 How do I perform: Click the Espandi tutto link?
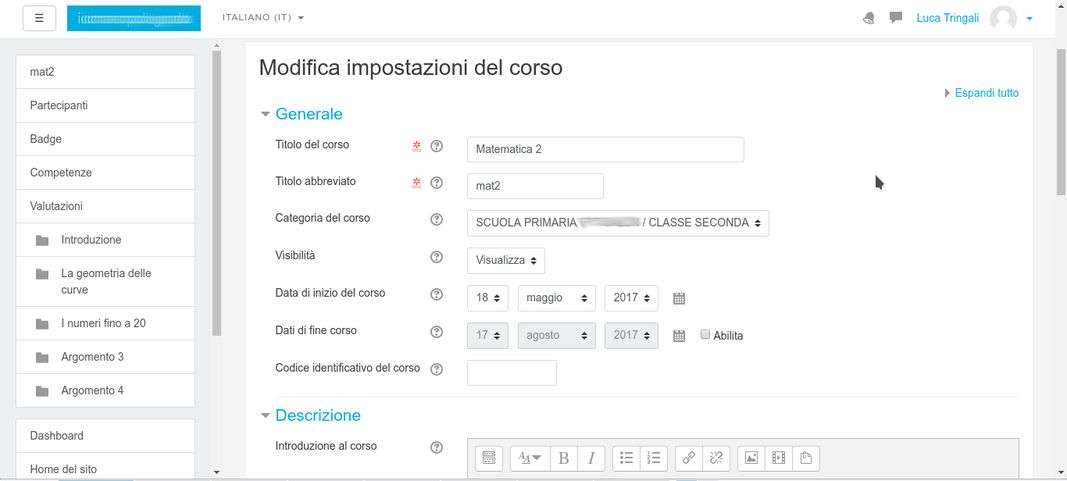(986, 93)
